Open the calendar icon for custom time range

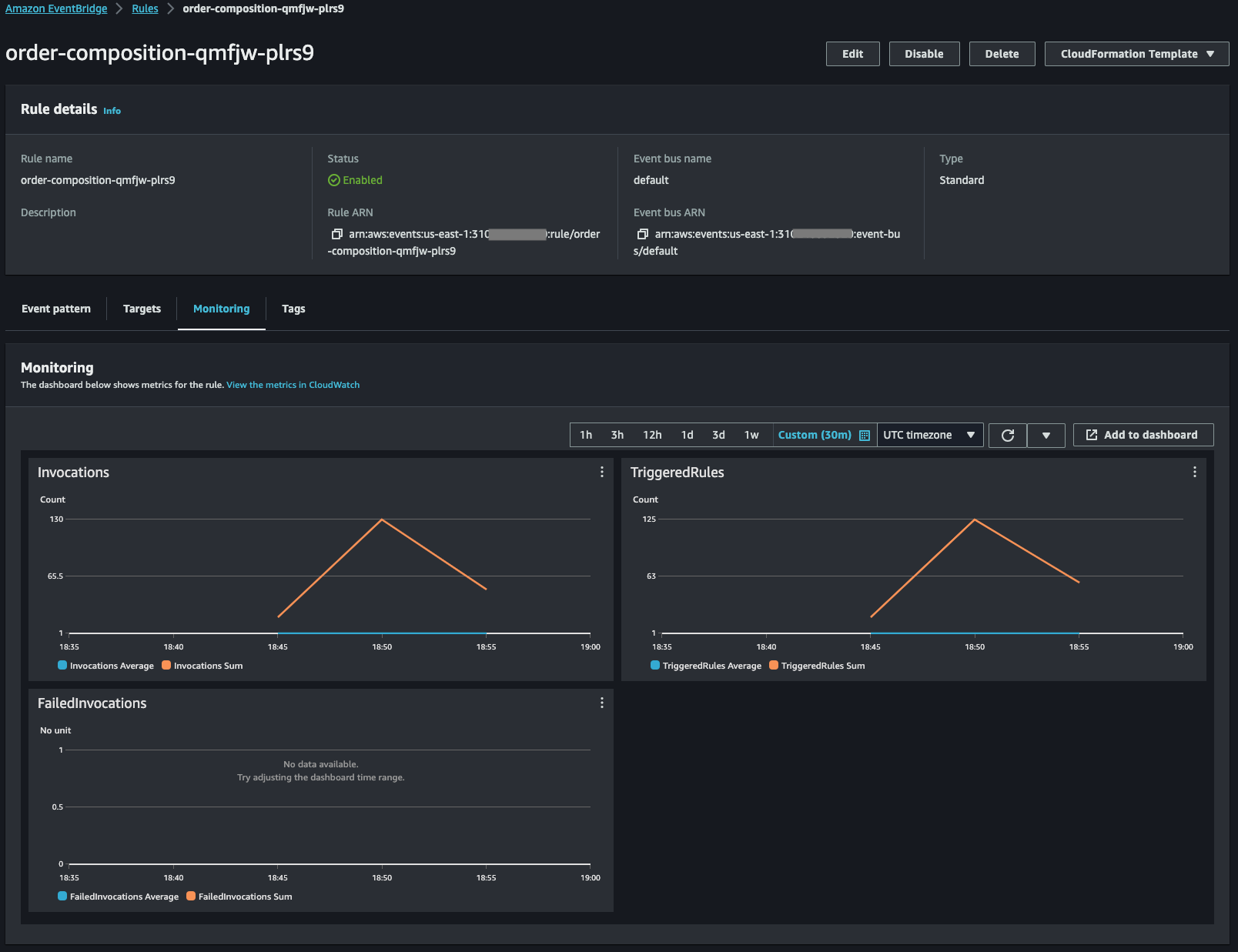tap(865, 436)
